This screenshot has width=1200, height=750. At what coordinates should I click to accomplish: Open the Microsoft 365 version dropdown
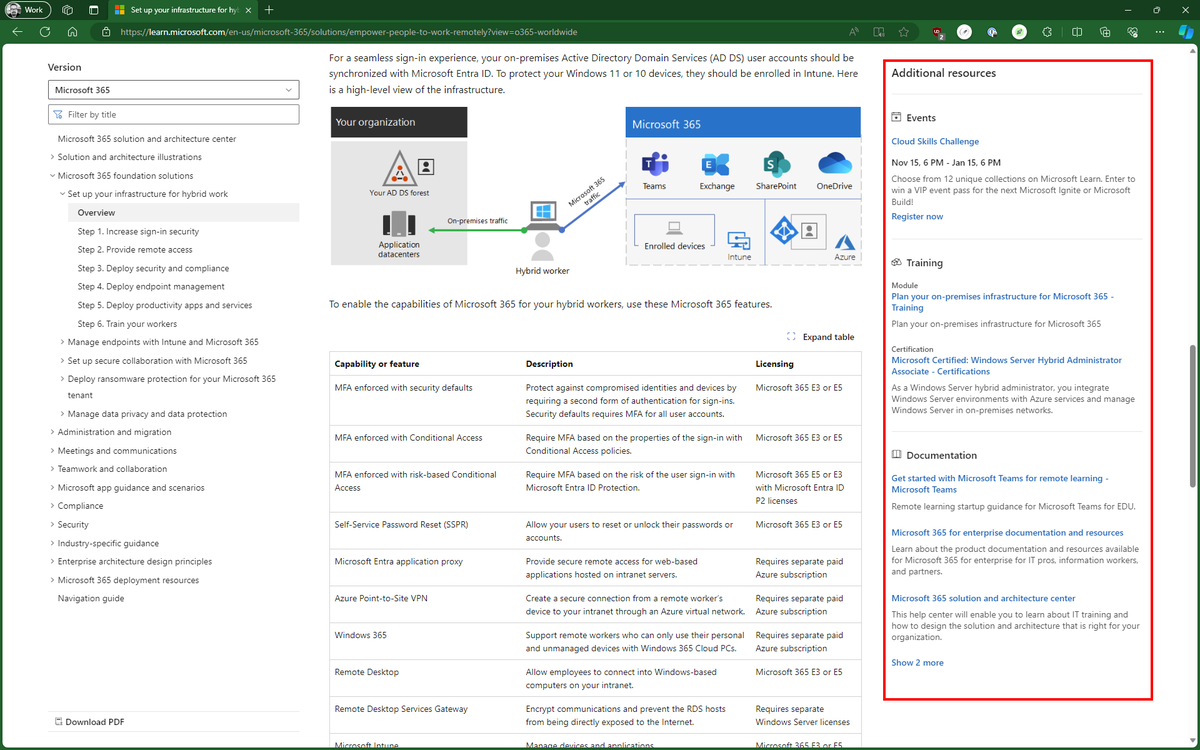(174, 90)
